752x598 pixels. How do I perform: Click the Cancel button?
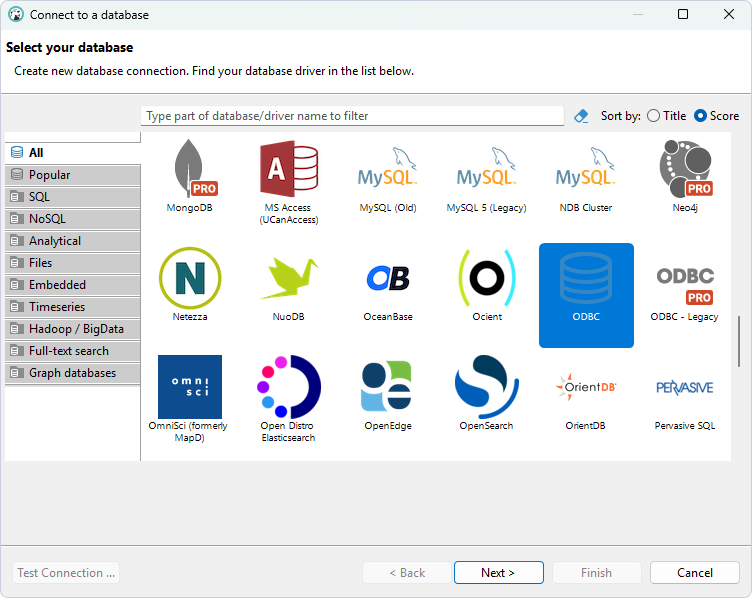click(x=695, y=573)
